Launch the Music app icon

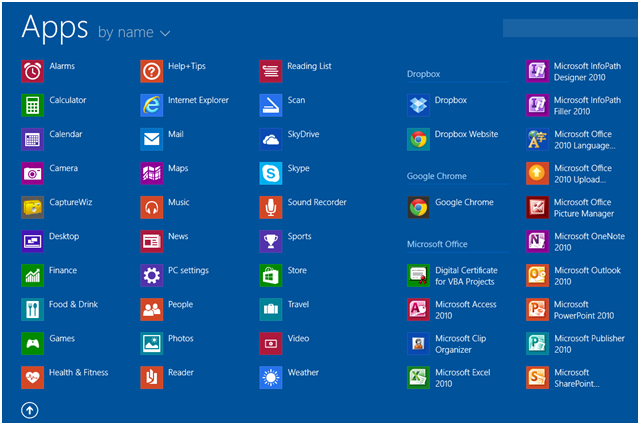click(152, 208)
